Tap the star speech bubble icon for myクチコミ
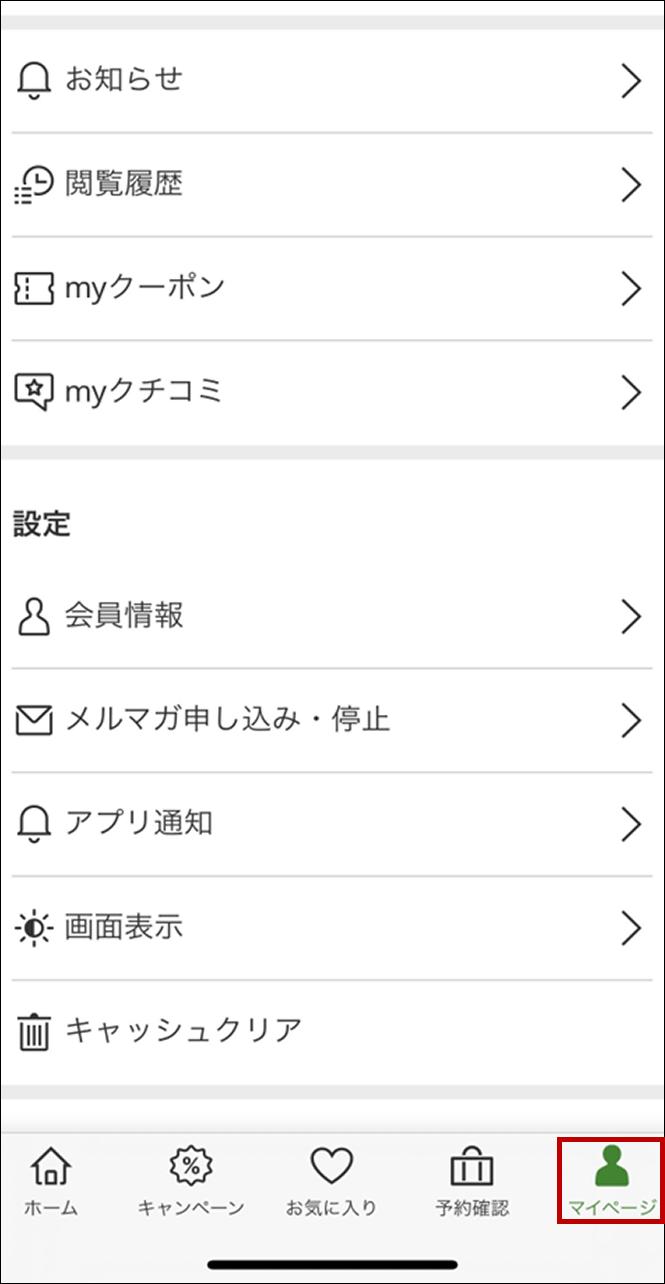This screenshot has height=1284, width=665. click(34, 391)
